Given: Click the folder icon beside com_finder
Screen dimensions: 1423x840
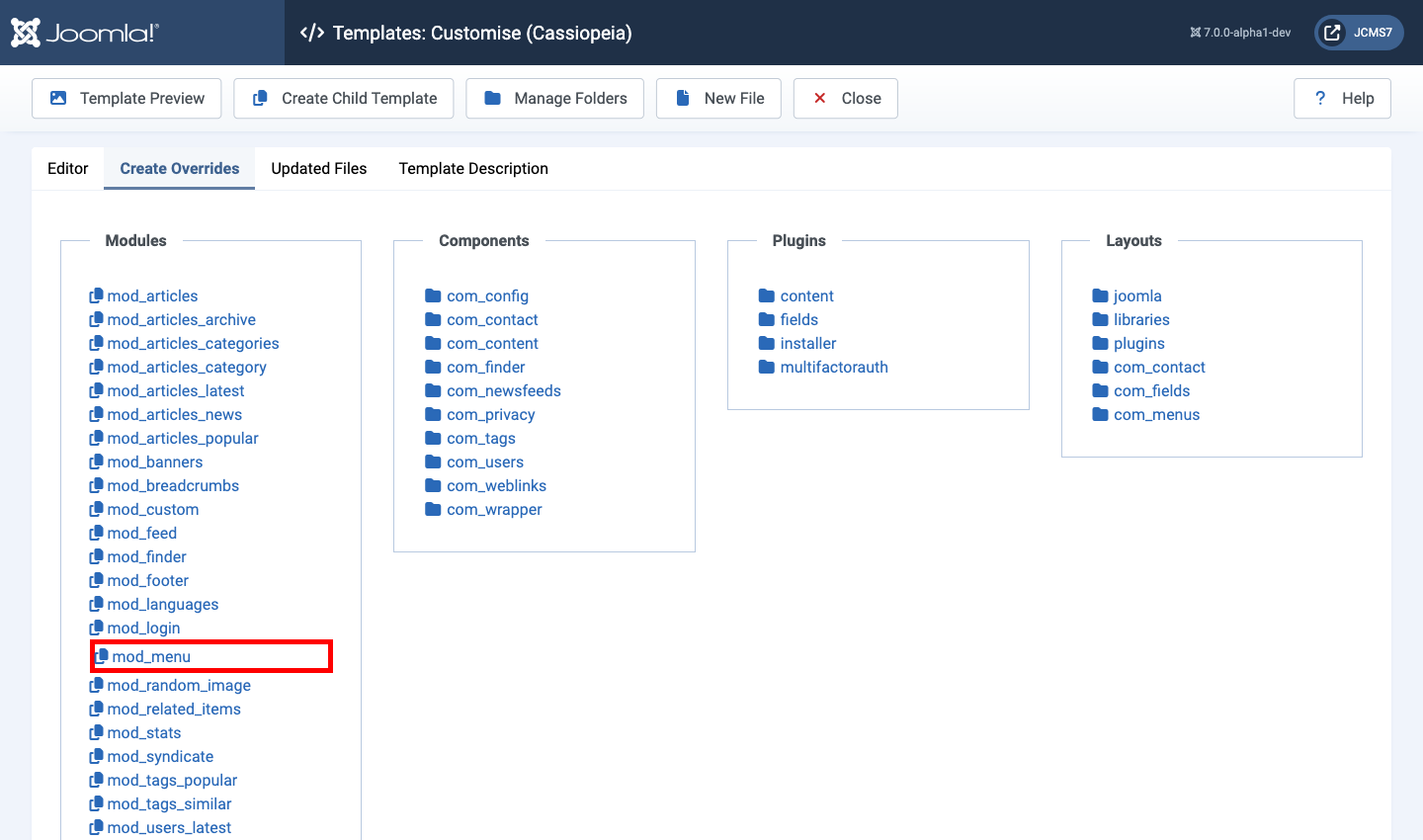Looking at the screenshot, I should point(433,367).
